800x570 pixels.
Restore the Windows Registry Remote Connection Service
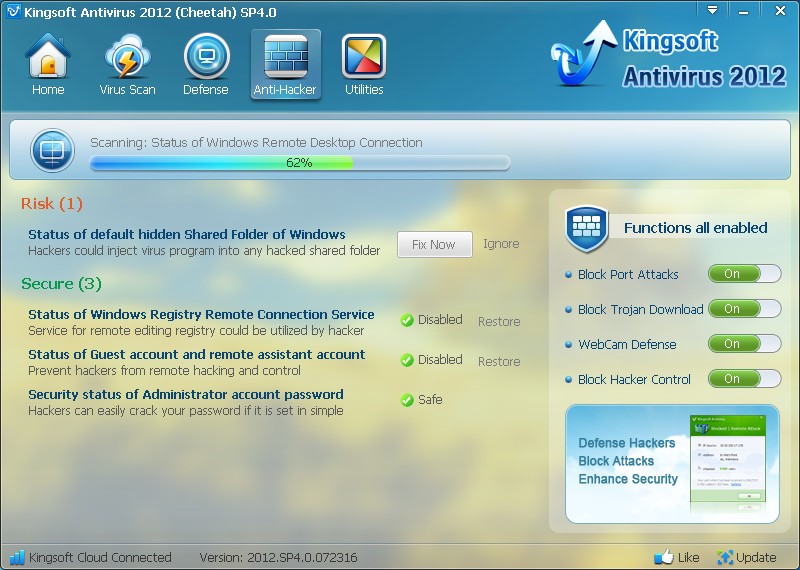[x=499, y=321]
